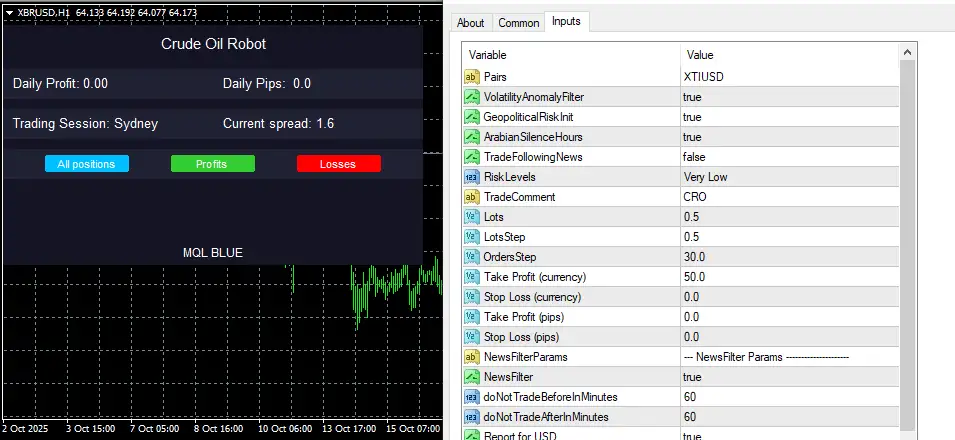
Task: Click the doNotTradeBeforeInMinutes integer icon
Action: [472, 397]
